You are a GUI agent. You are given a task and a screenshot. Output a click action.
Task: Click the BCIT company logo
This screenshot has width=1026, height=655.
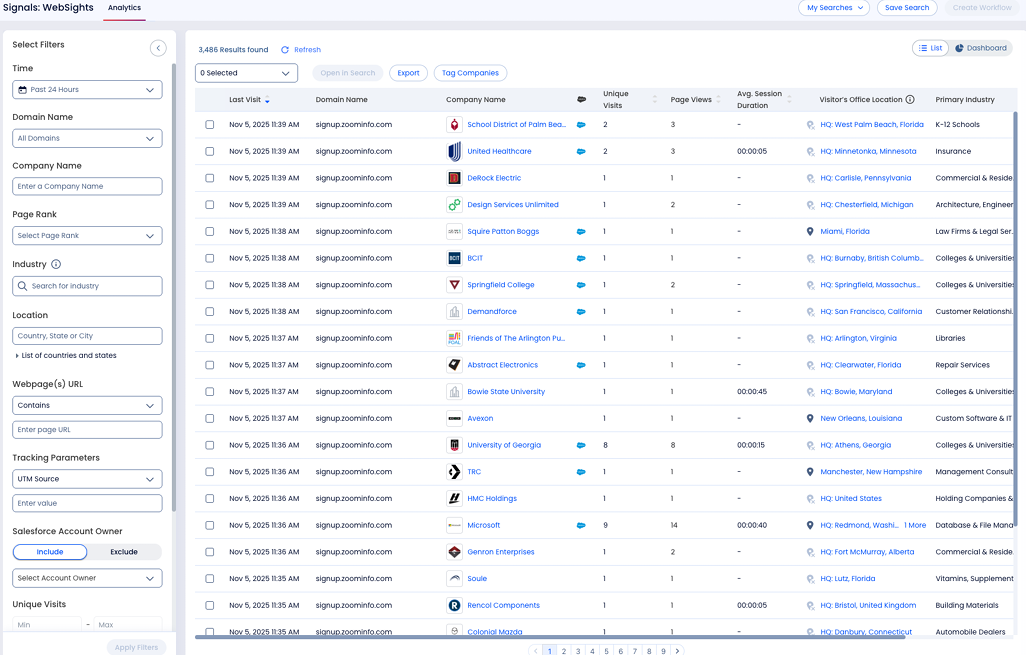tap(454, 258)
